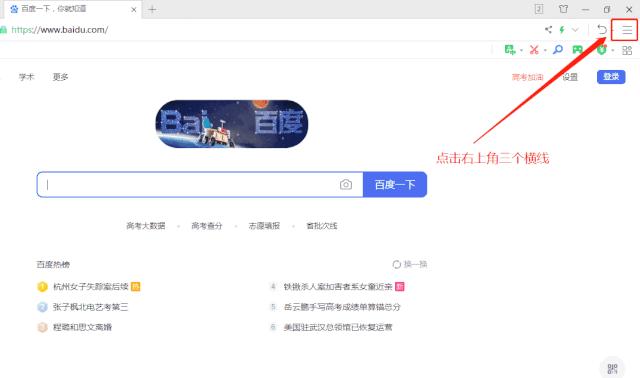Image resolution: width=640 pixels, height=378 pixels.
Task: Open dropdown next to scissors screenshot icon
Action: [545, 50]
